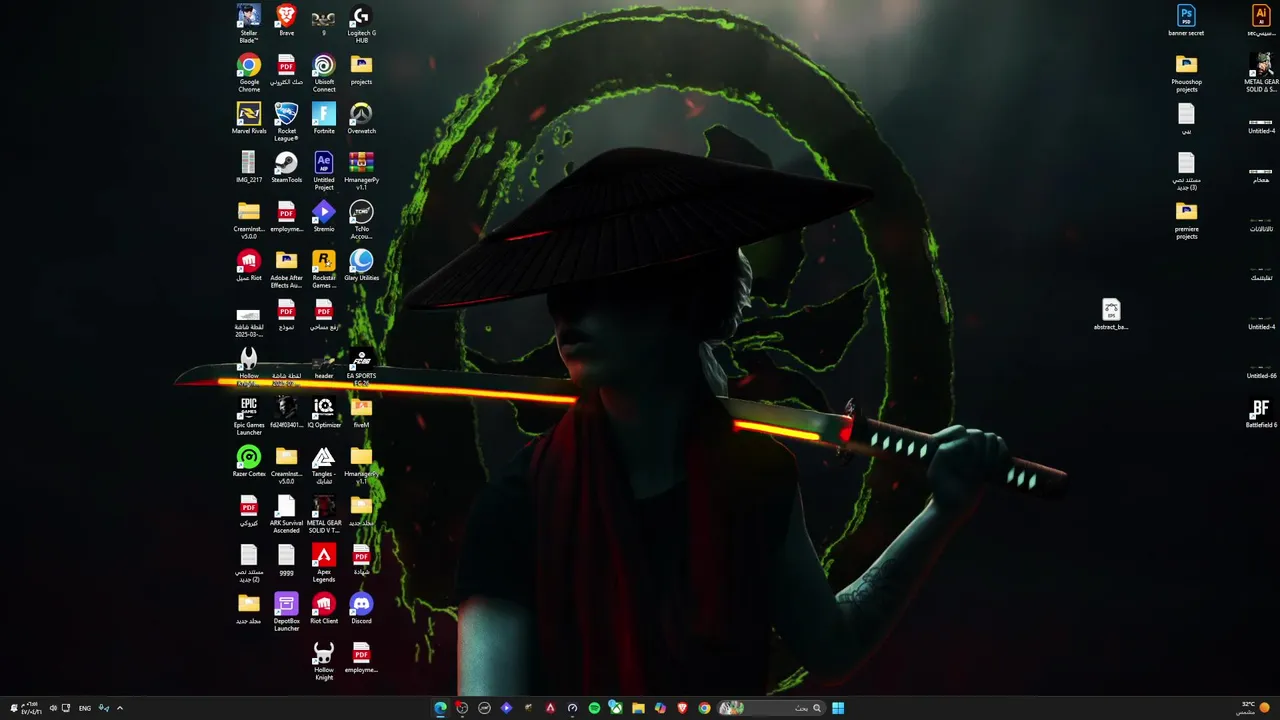The width and height of the screenshot is (1280, 720).
Task: Open the Discord desktop shortcut
Action: 361,608
